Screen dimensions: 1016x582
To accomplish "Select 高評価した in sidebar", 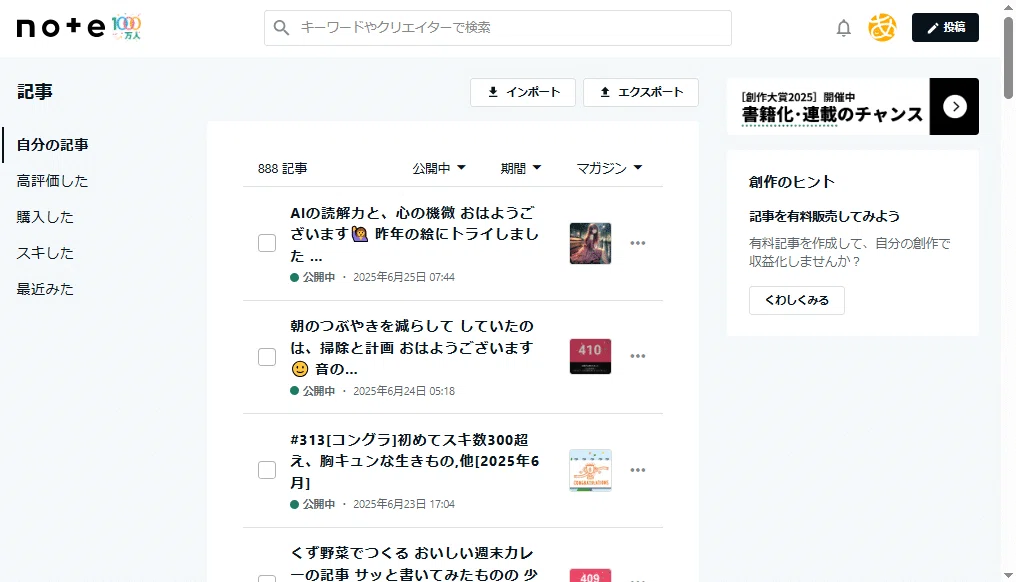I will tap(52, 181).
